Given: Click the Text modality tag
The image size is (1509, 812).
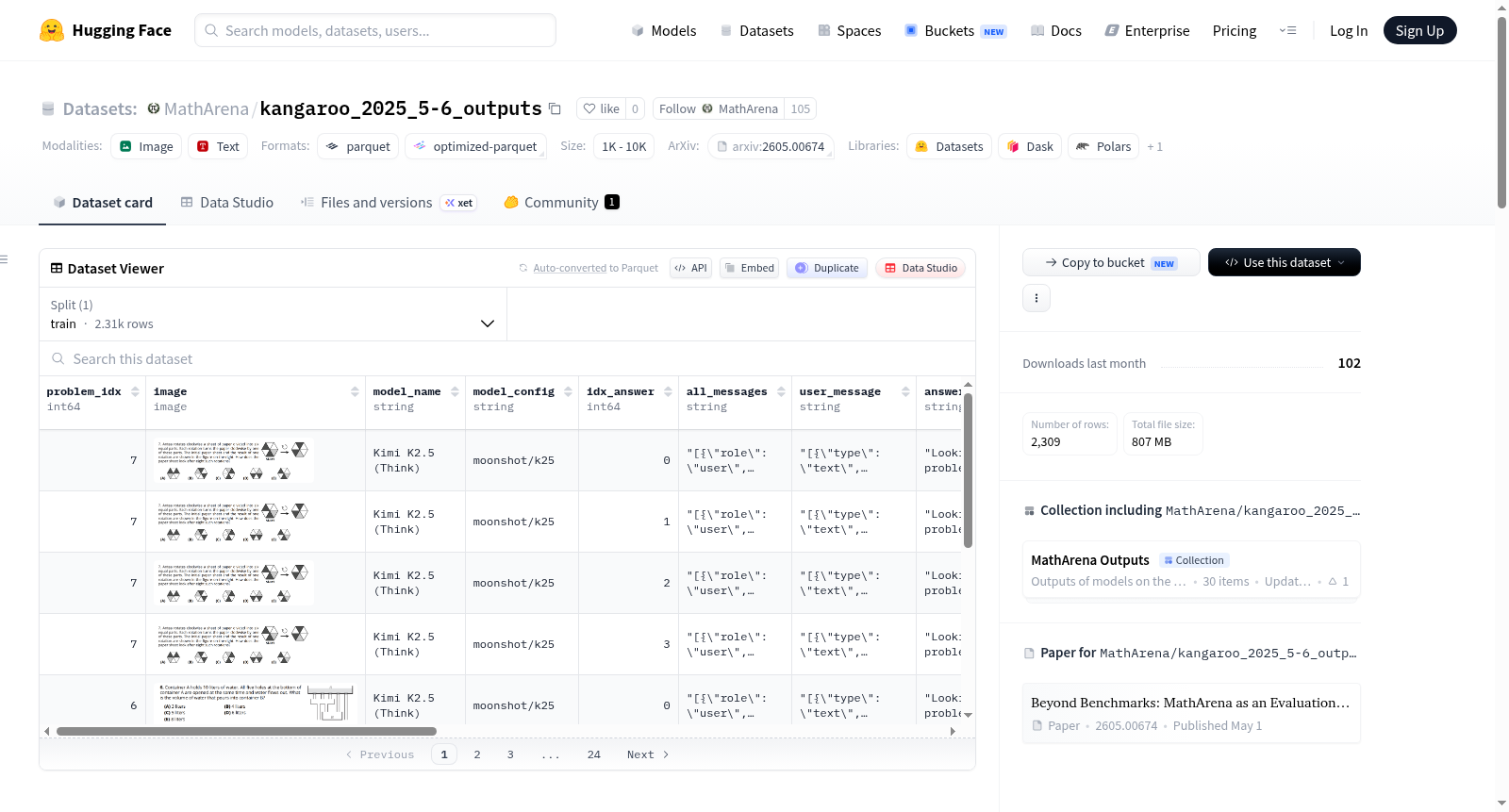Looking at the screenshot, I should tap(218, 146).
